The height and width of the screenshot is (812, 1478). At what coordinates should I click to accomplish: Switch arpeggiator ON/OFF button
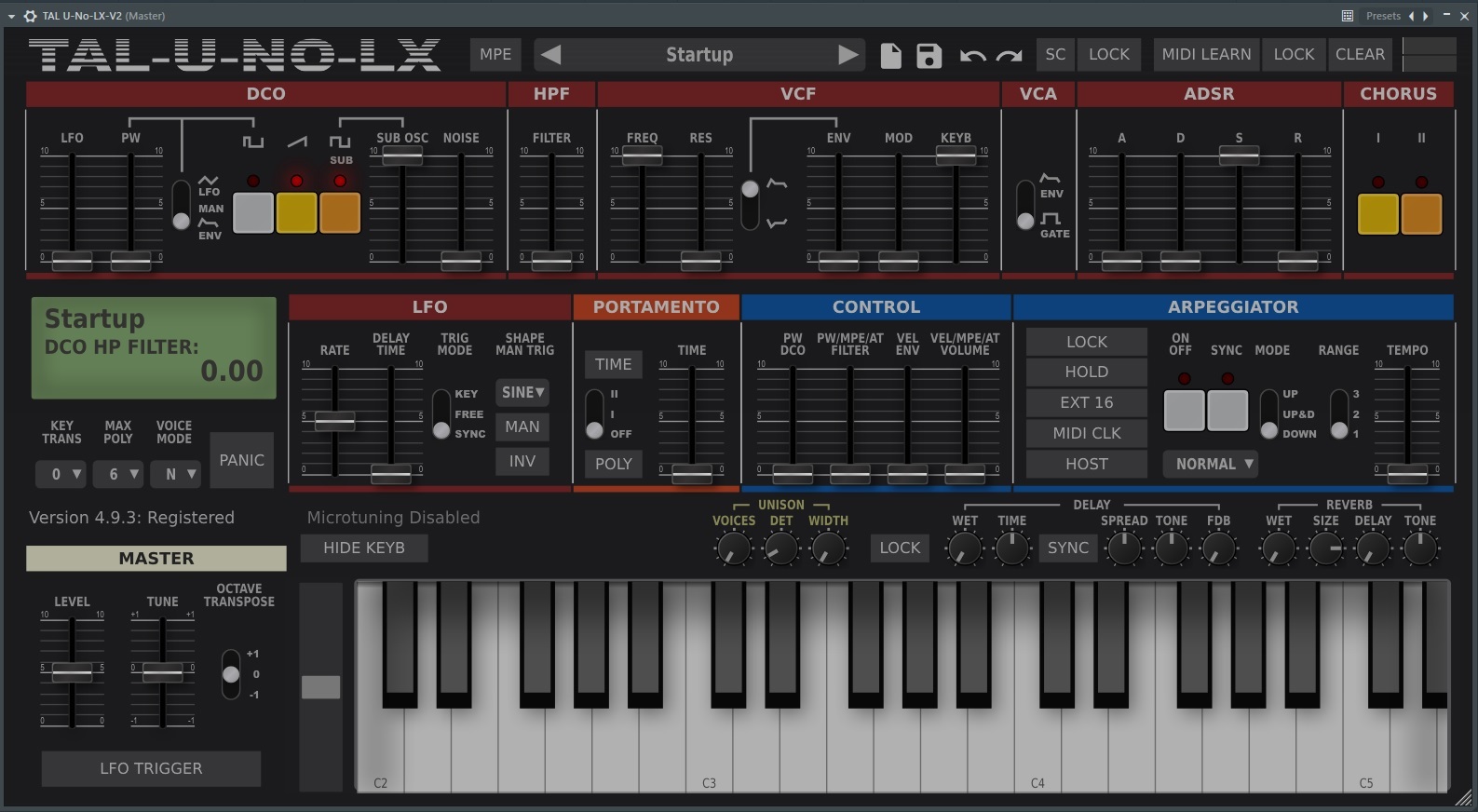[x=1184, y=410]
